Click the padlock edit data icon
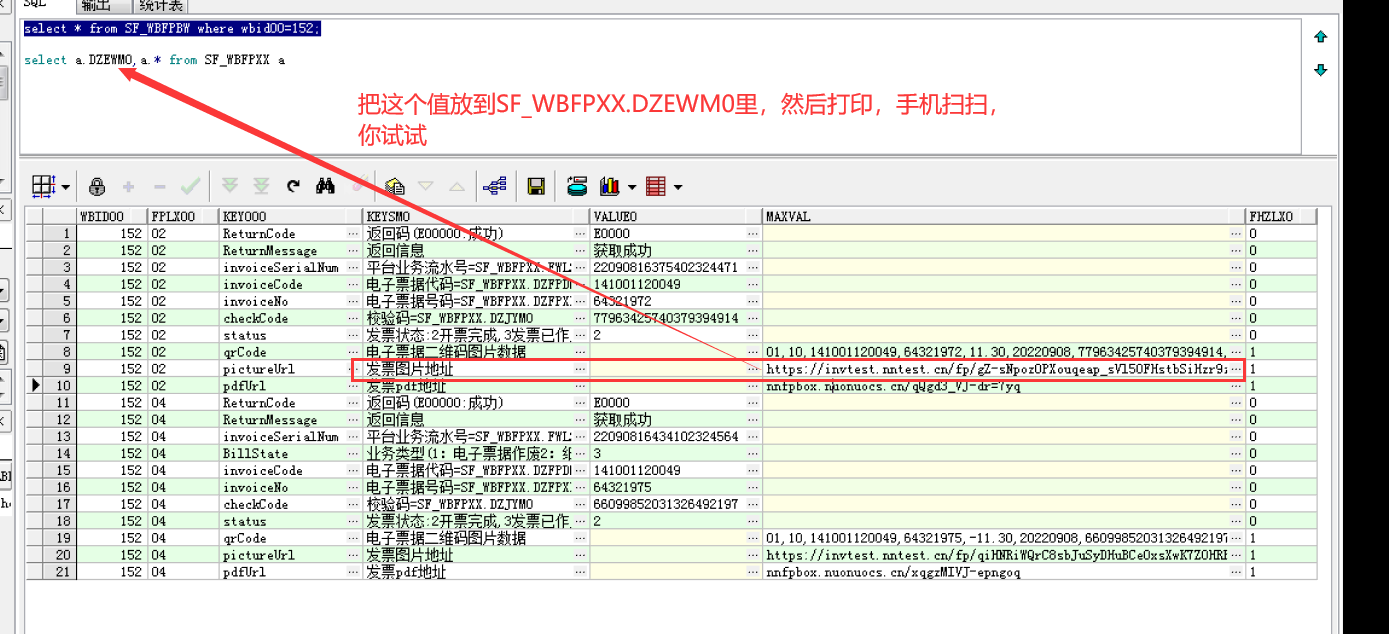1389x634 pixels. [x=97, y=186]
